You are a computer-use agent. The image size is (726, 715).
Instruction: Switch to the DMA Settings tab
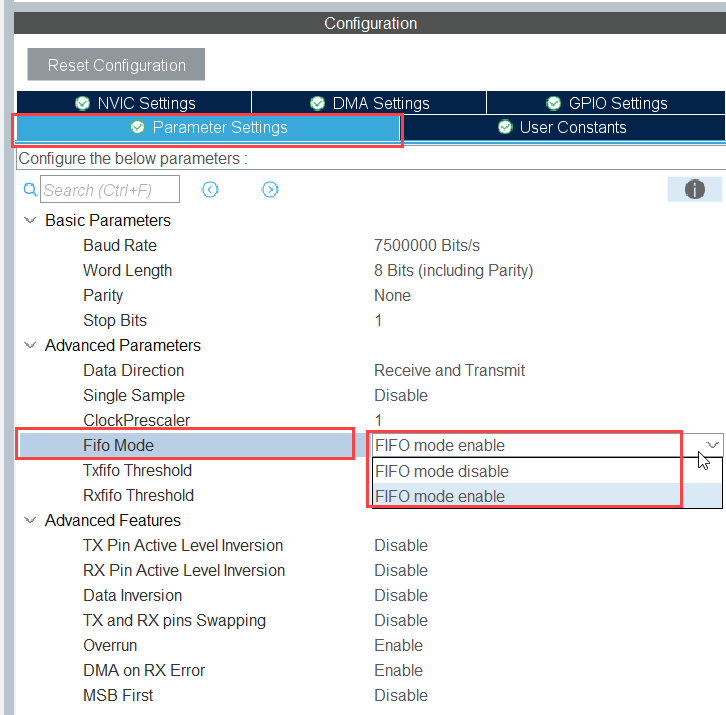(369, 103)
